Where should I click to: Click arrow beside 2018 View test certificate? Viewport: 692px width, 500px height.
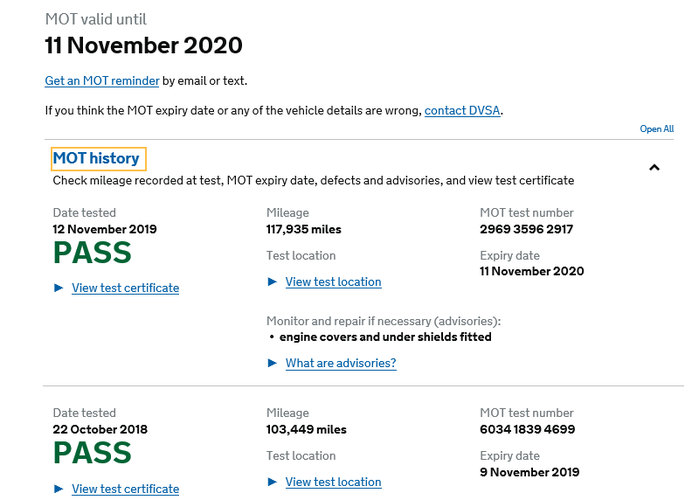click(58, 489)
